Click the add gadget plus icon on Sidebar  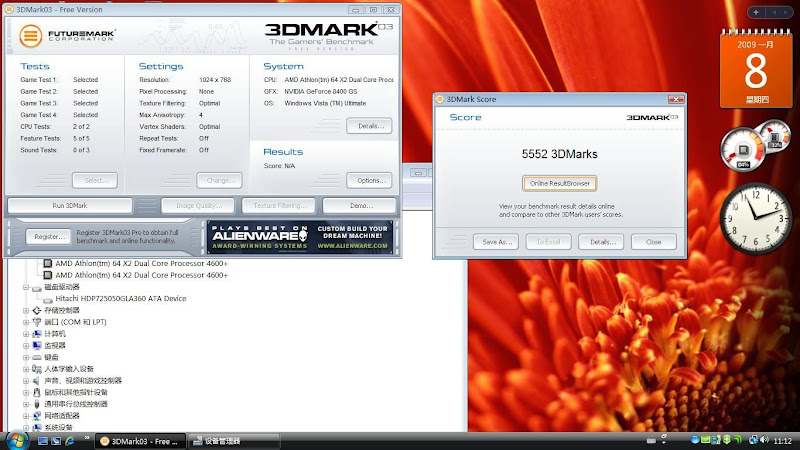click(756, 12)
